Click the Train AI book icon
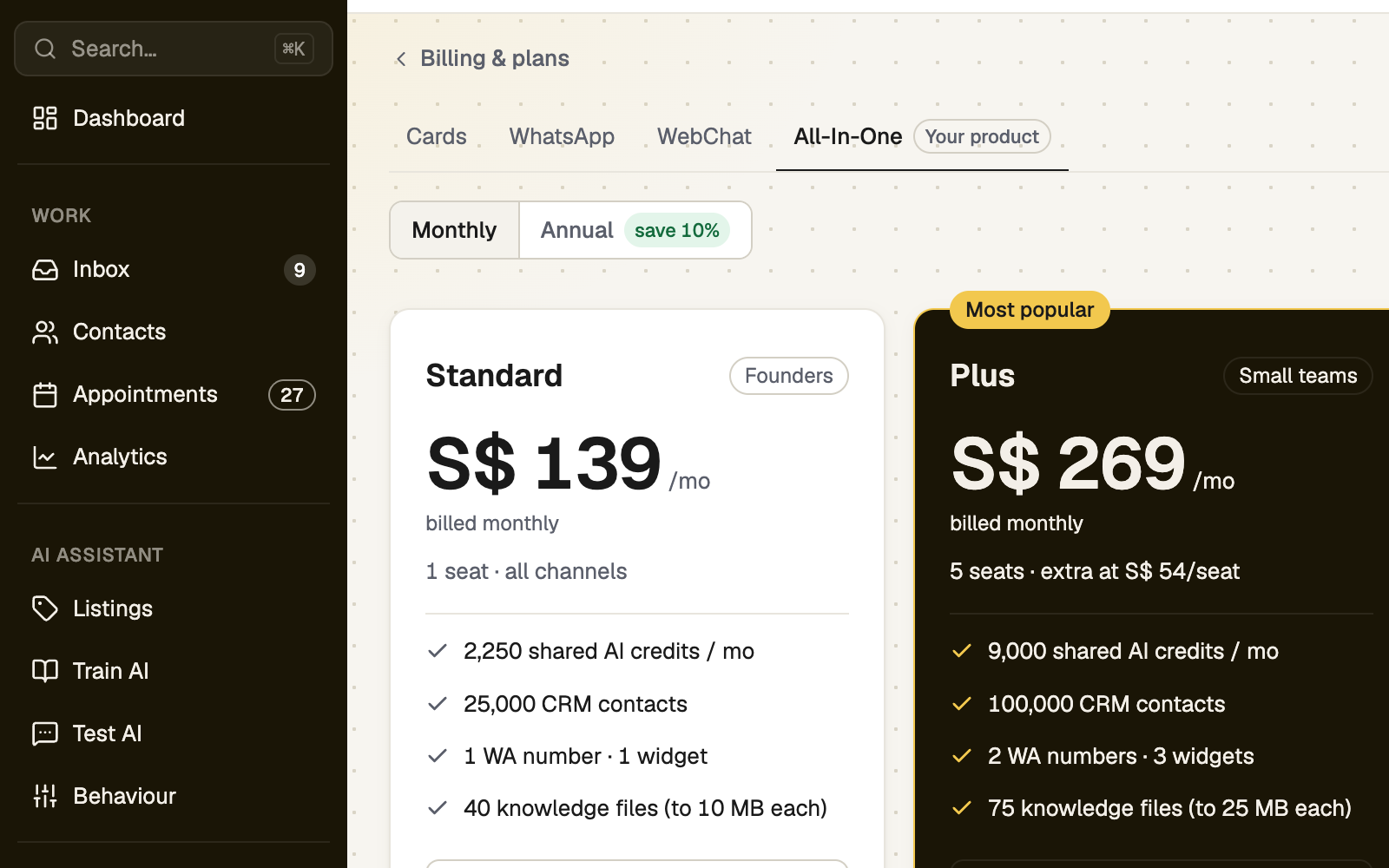The image size is (1389, 868). [45, 671]
